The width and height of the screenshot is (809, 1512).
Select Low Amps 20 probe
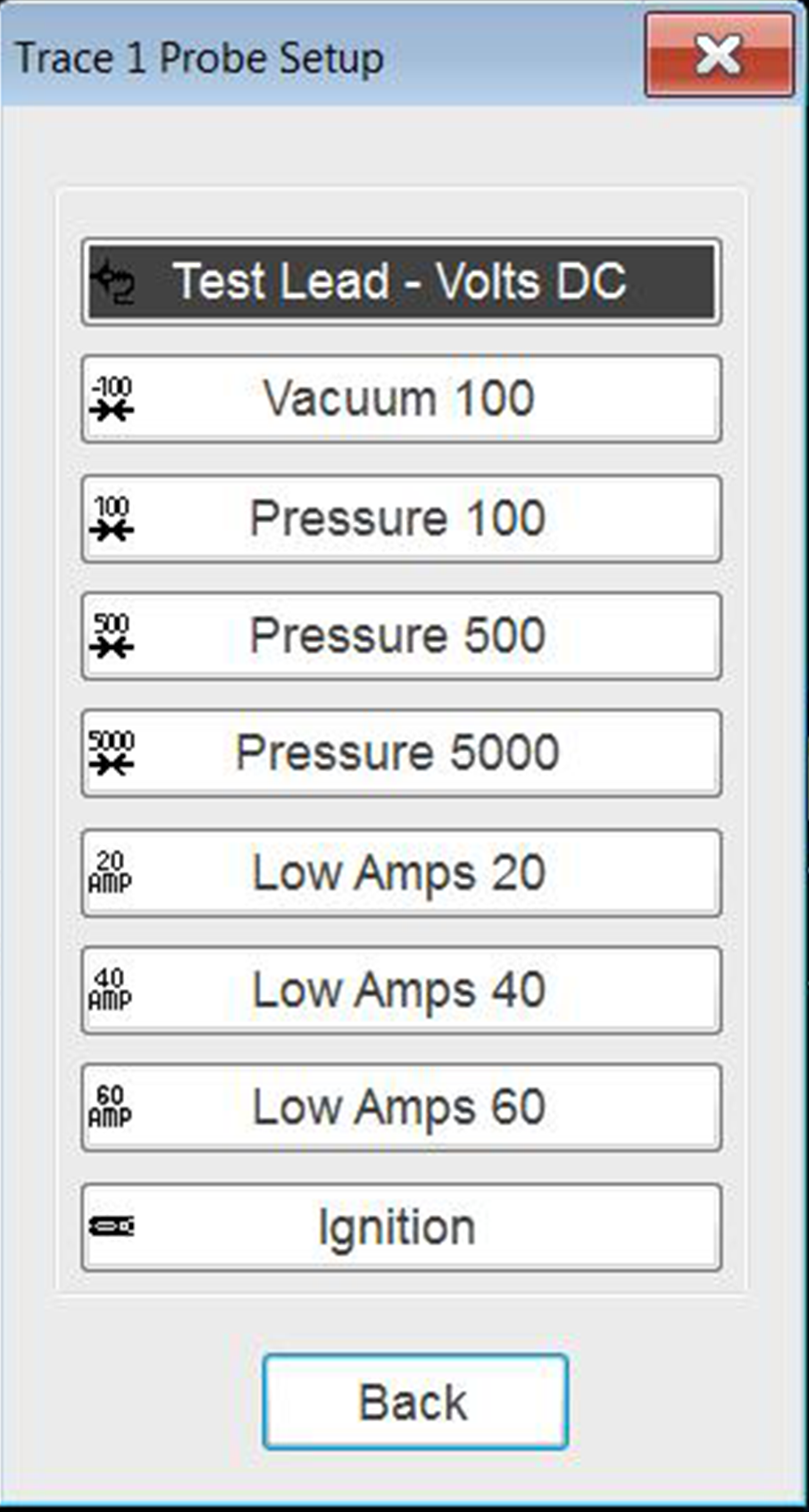[399, 872]
